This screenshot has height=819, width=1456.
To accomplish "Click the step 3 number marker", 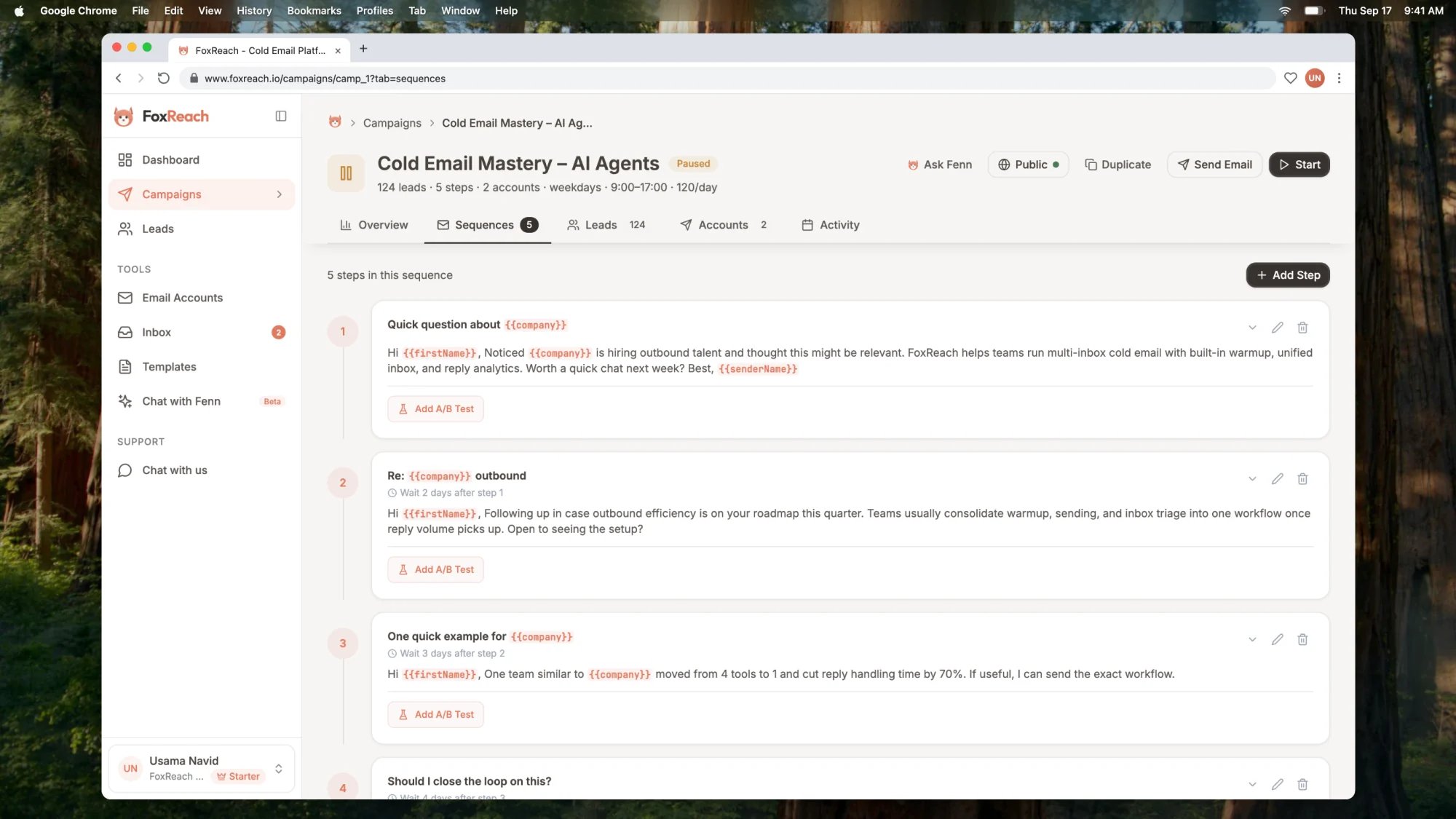I will 343,644.
